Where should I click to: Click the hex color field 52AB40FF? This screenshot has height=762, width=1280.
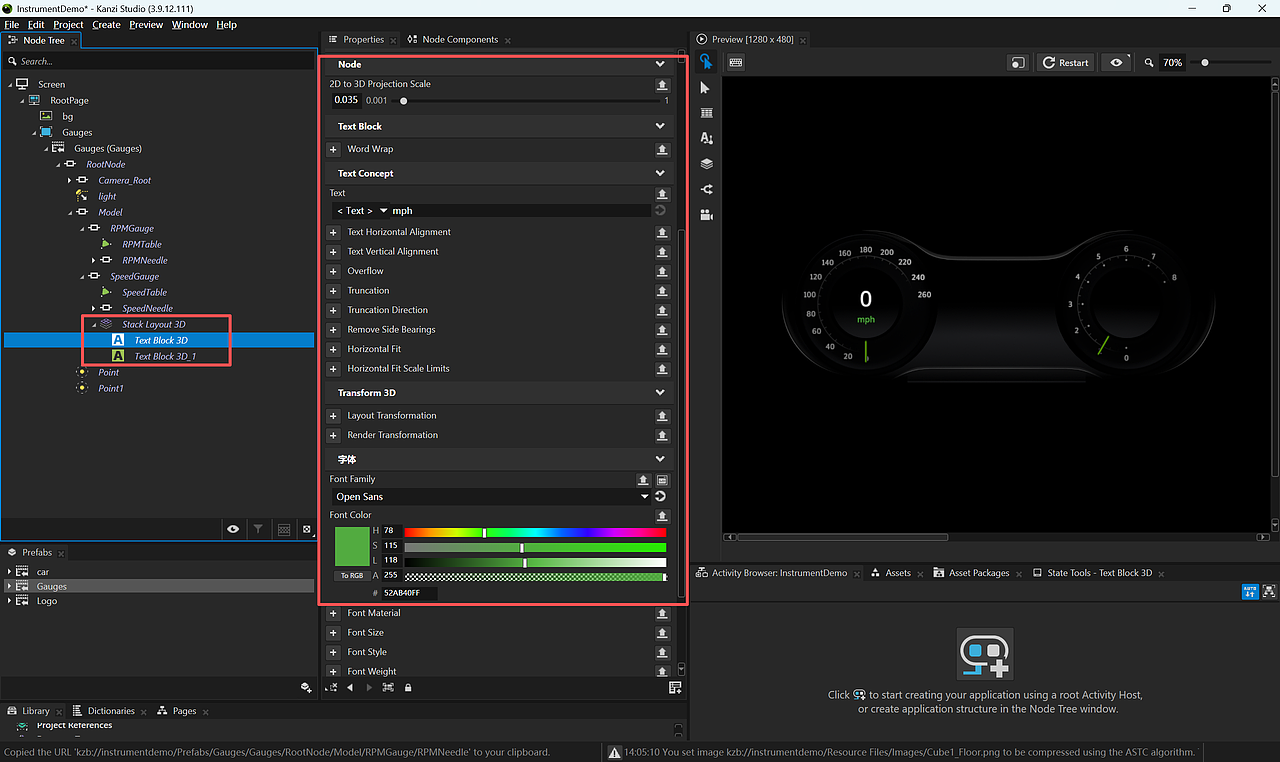(x=409, y=593)
